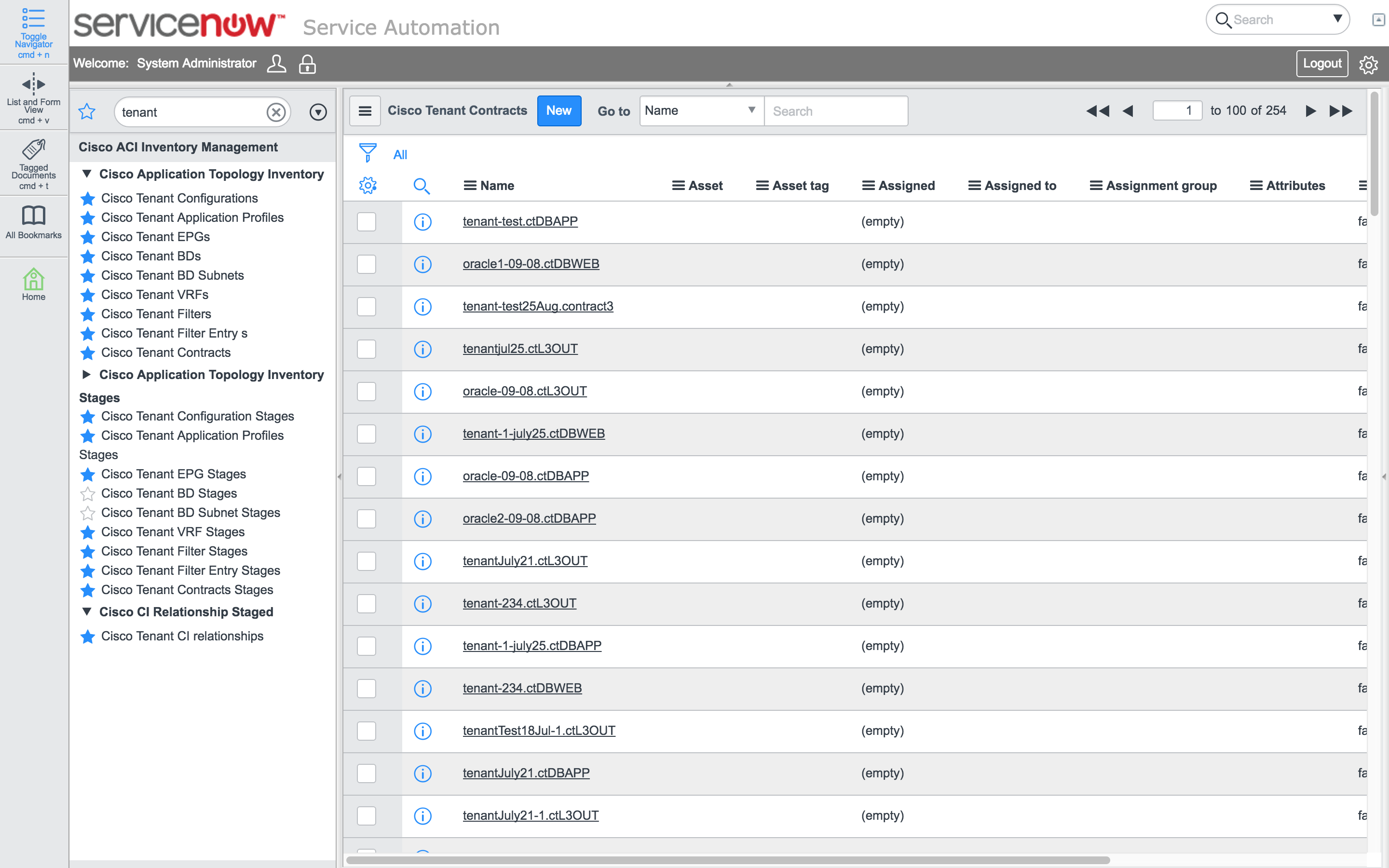Toggle favorite star on Cisco Tenant BD Stages

tap(87, 493)
